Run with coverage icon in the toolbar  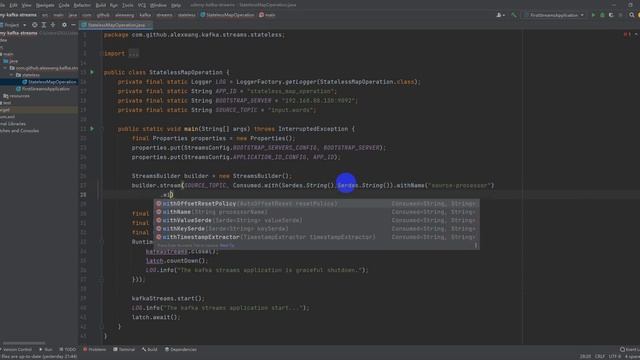point(611,15)
